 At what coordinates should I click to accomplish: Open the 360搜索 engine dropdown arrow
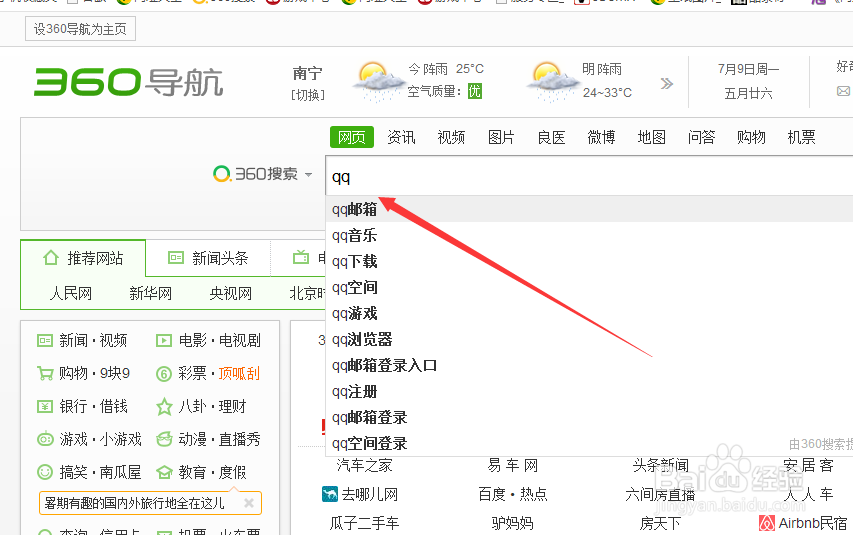point(308,175)
